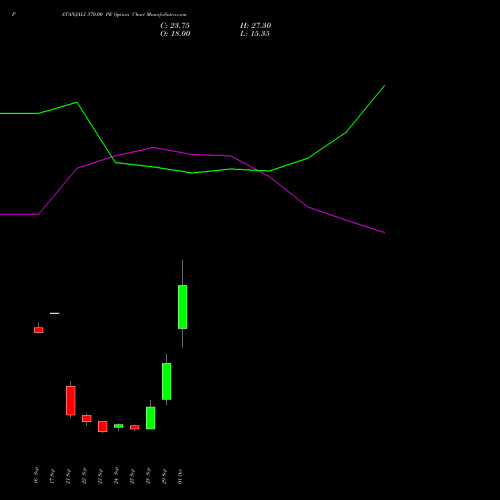Select the 01 Oct date label
This screenshot has height=500, width=500.
tap(180, 476)
